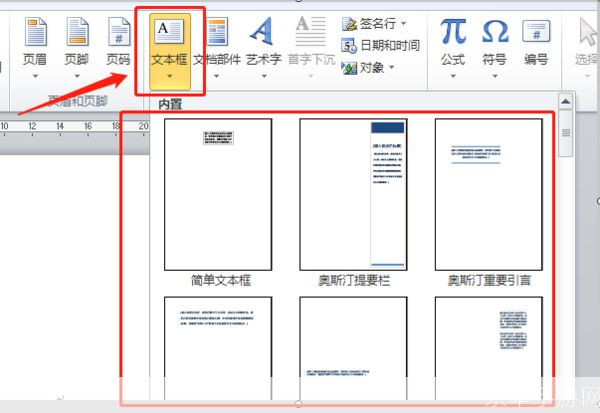This screenshot has height=413, width=600.
Task: Click the gallery scroll-up arrow
Action: pos(565,102)
